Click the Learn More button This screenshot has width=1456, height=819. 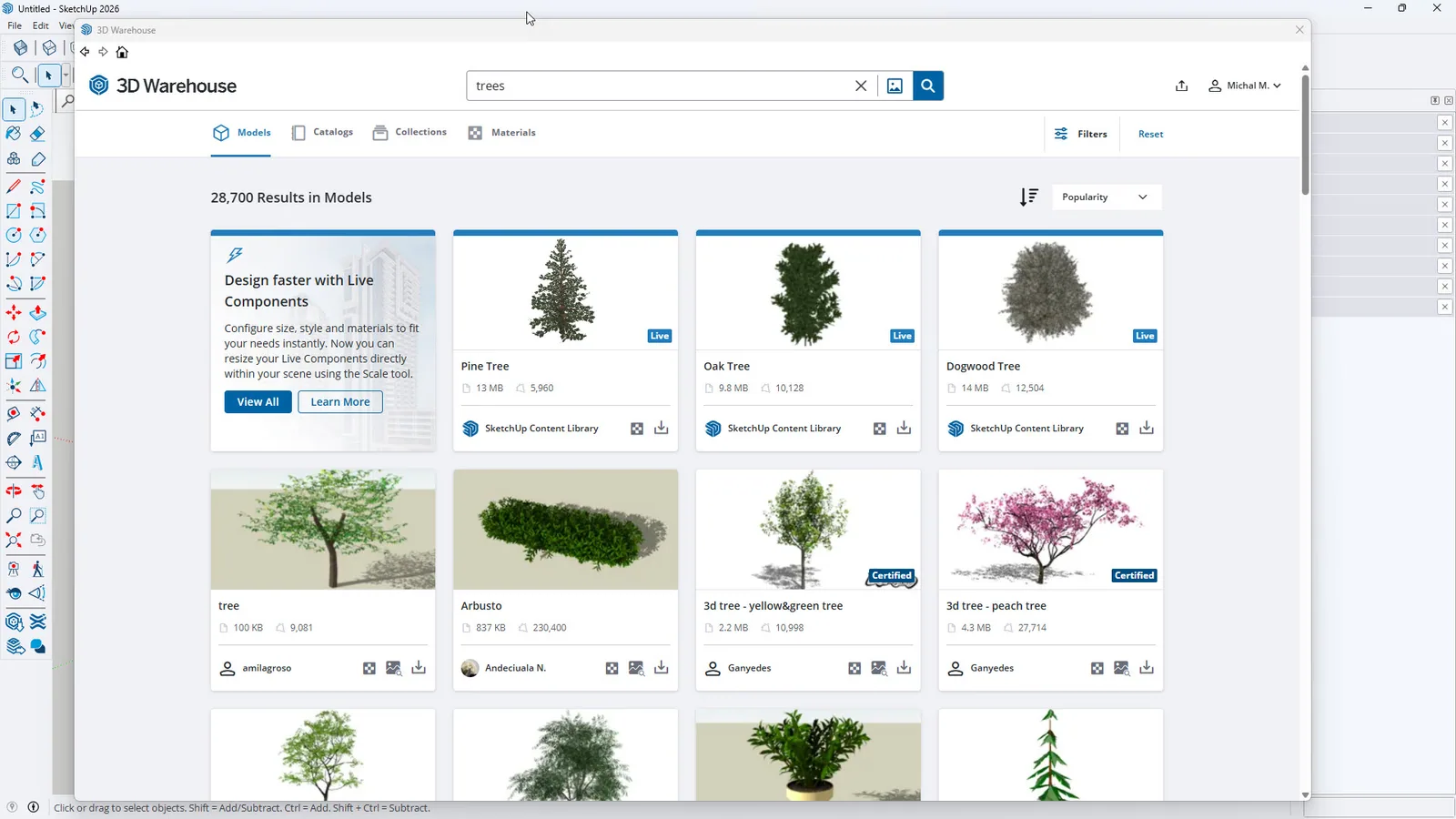pos(340,402)
